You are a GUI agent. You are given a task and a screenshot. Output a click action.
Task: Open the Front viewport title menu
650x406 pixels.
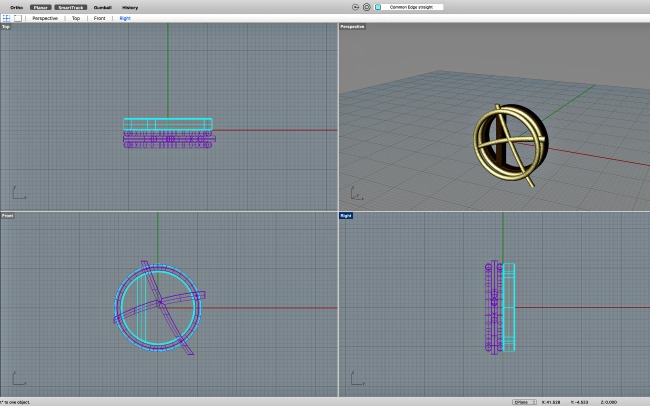7,215
